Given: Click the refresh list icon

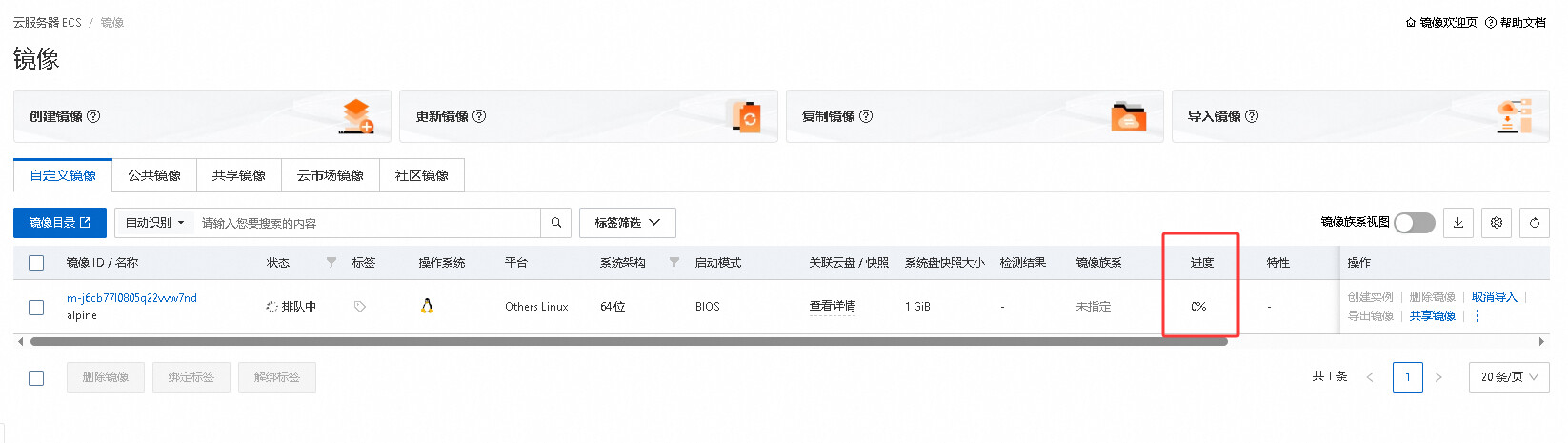Looking at the screenshot, I should point(1535,223).
